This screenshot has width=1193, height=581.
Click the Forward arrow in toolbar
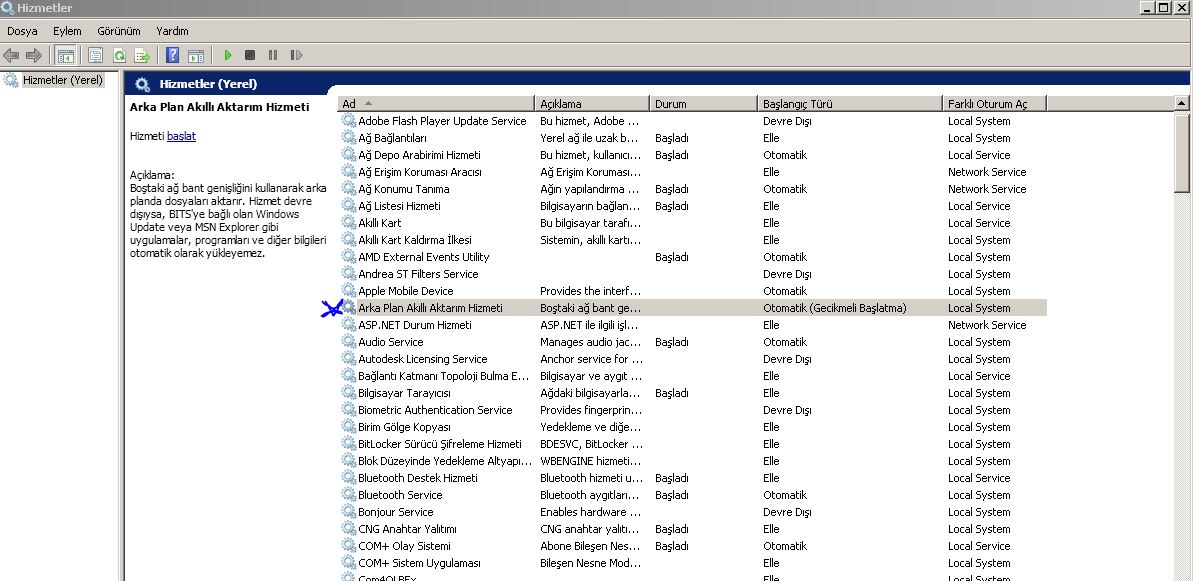pos(34,55)
